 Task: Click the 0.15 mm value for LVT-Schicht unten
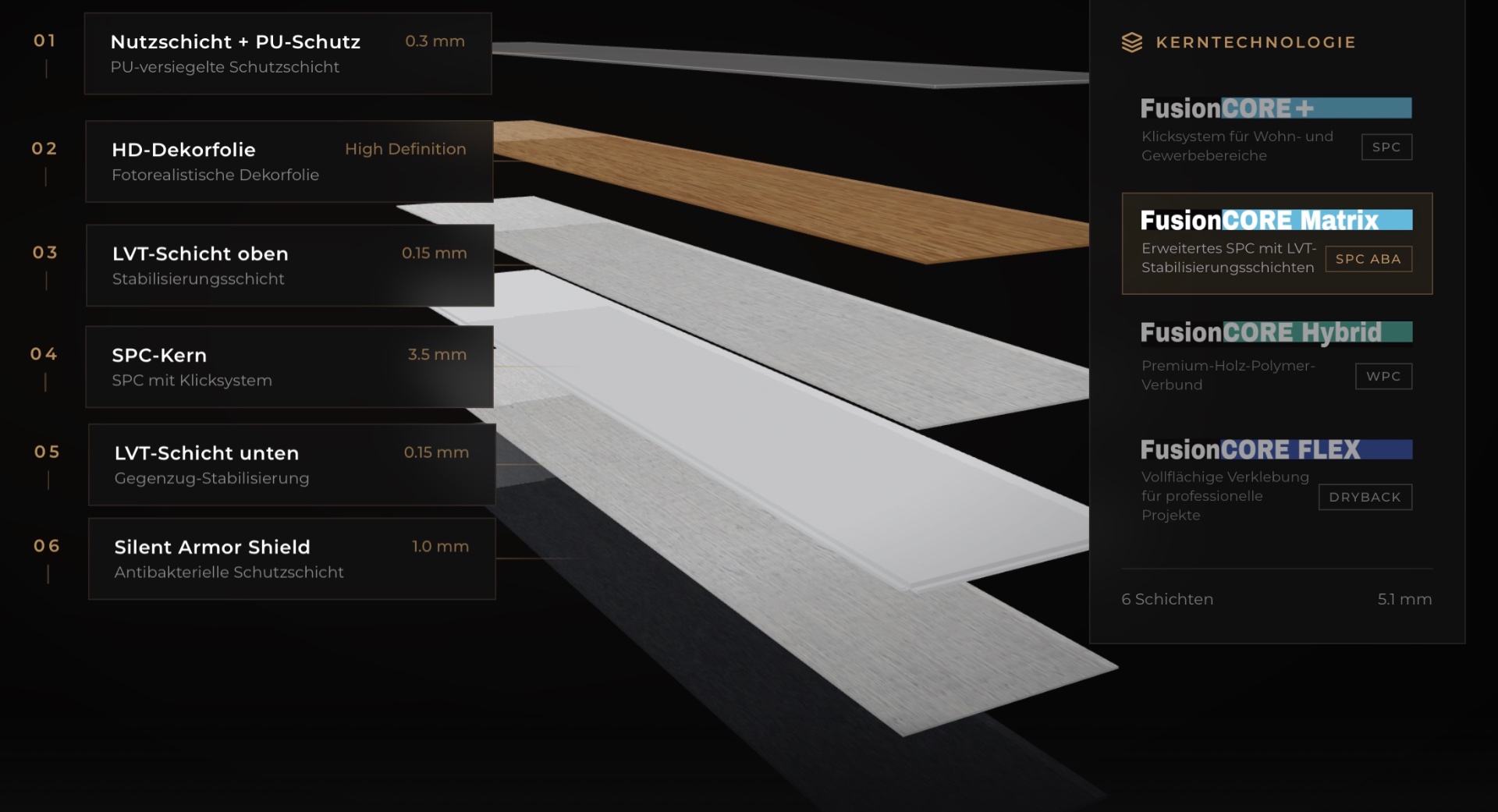436,452
